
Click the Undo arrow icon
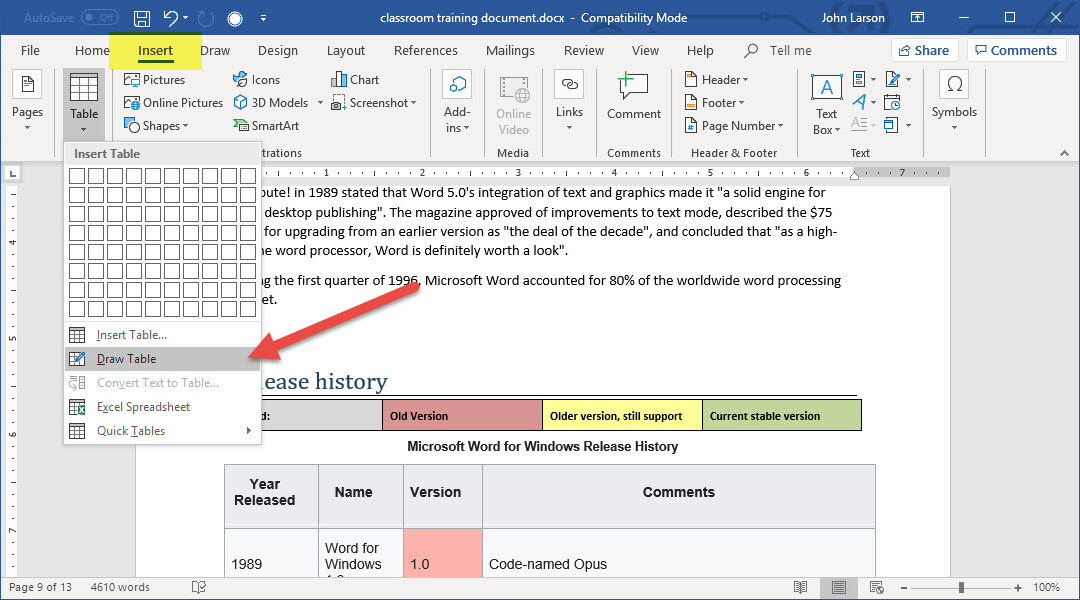click(x=171, y=18)
